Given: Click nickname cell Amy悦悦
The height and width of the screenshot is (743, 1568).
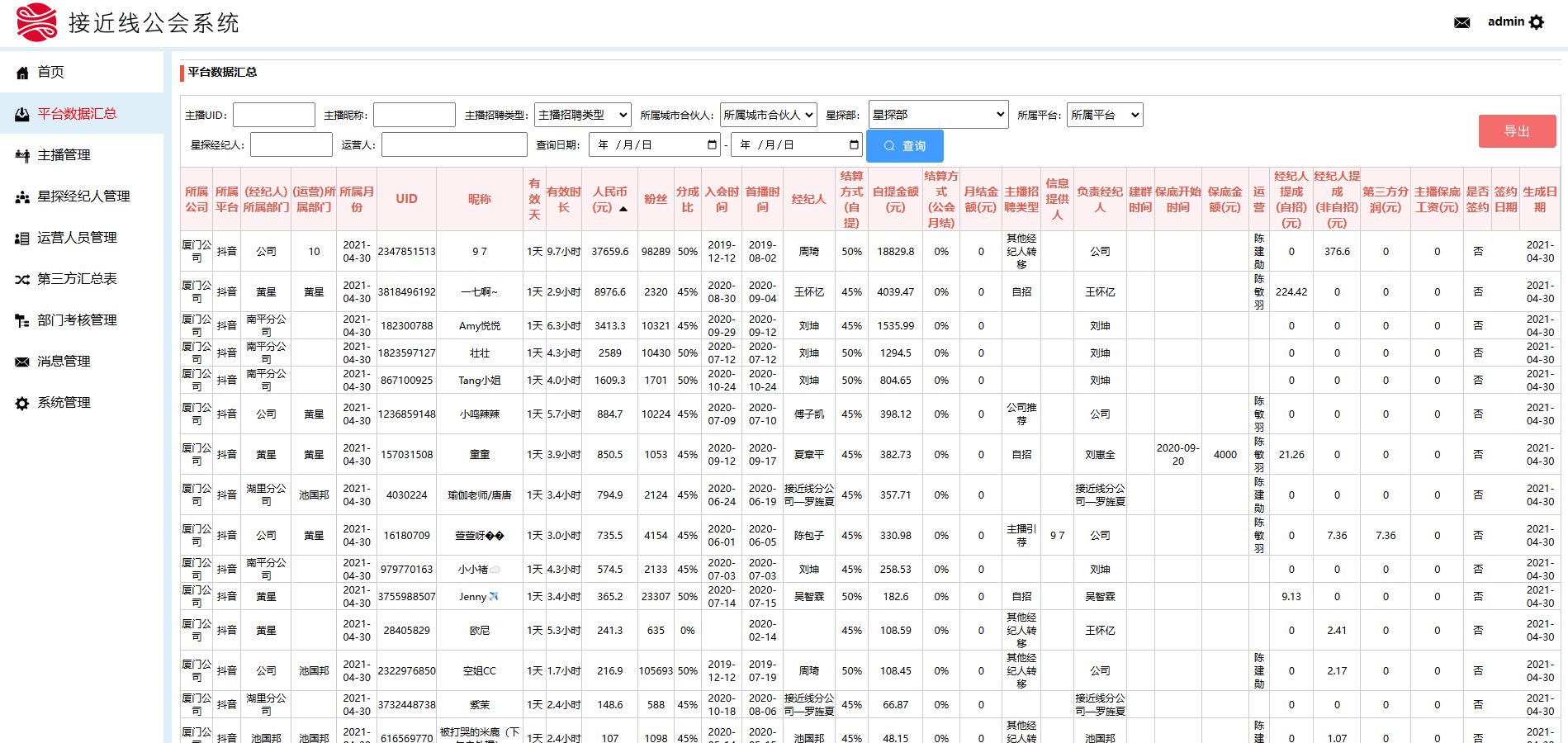Looking at the screenshot, I should 480,326.
